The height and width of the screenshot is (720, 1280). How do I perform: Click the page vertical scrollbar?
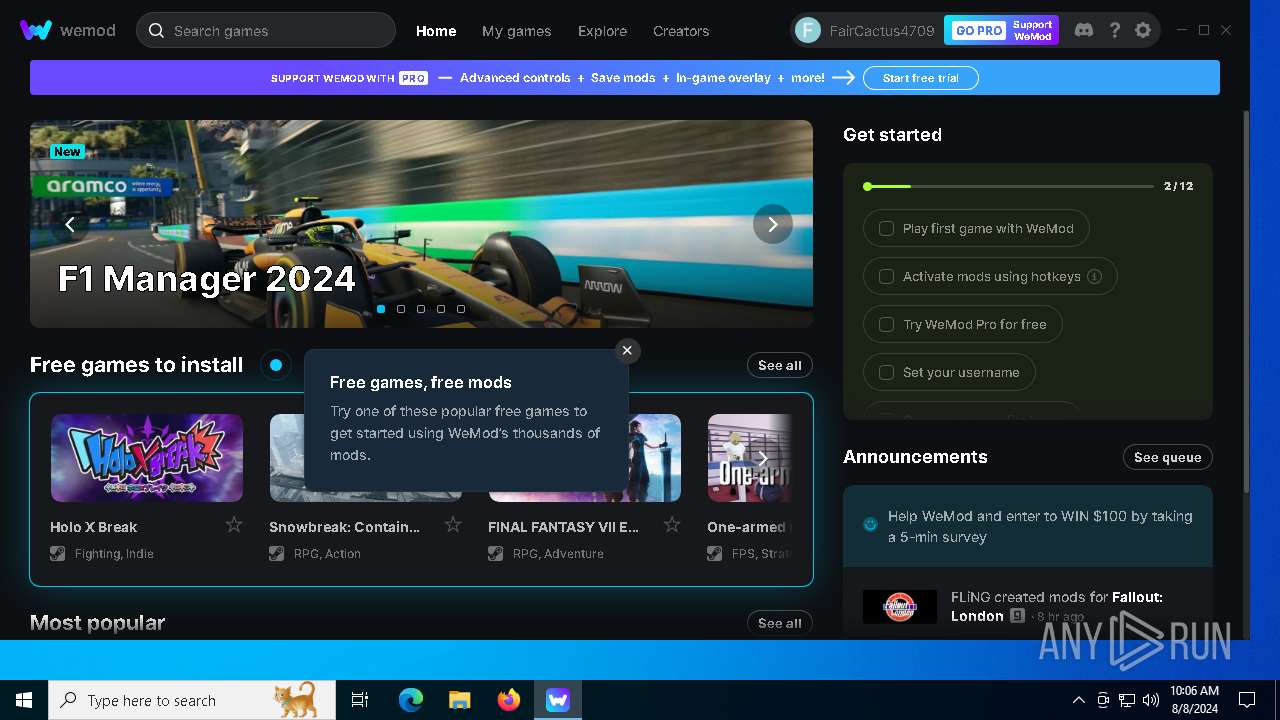[x=1245, y=300]
